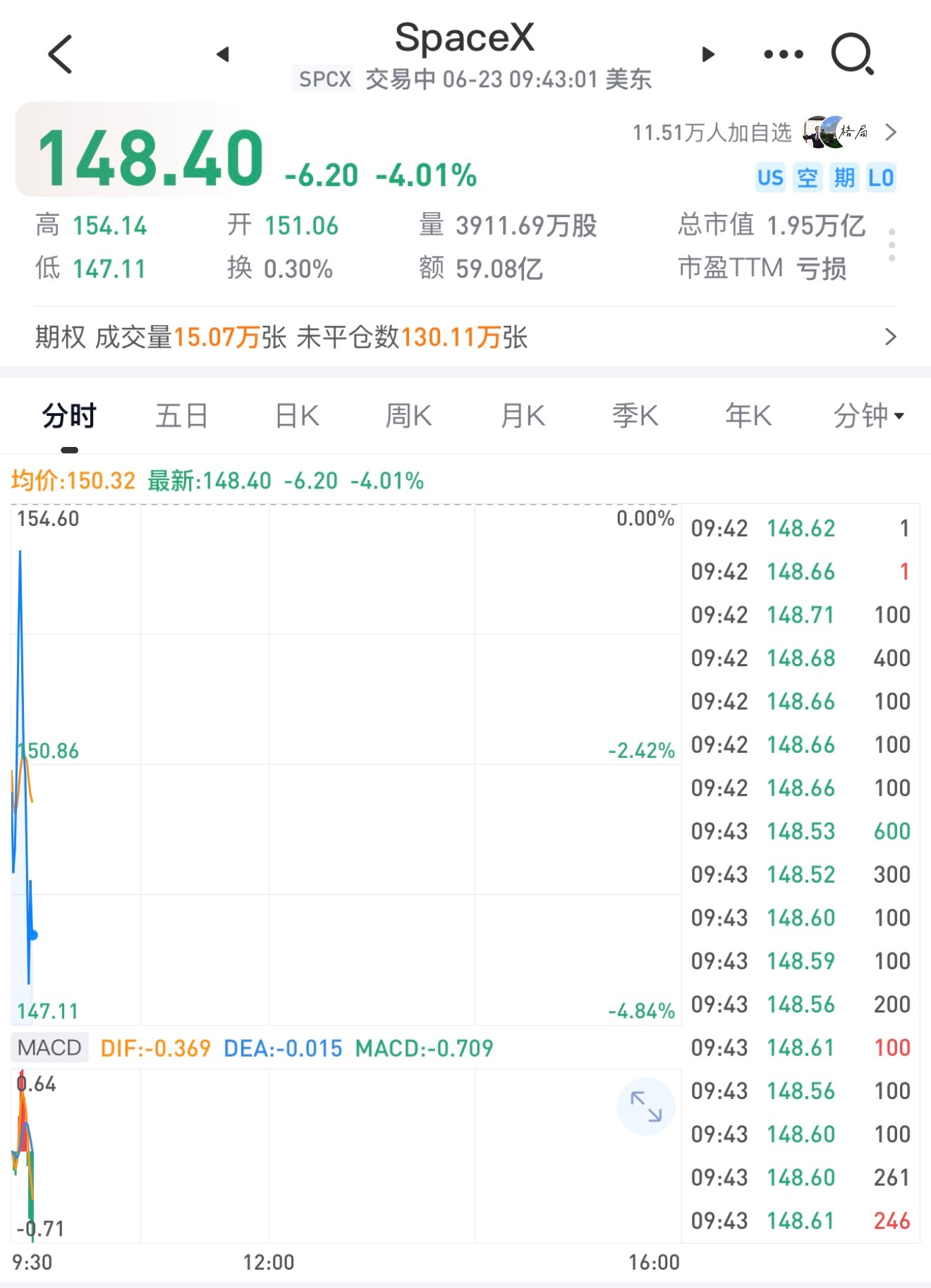Tap the MACD histogram sub-chart

[346, 1155]
